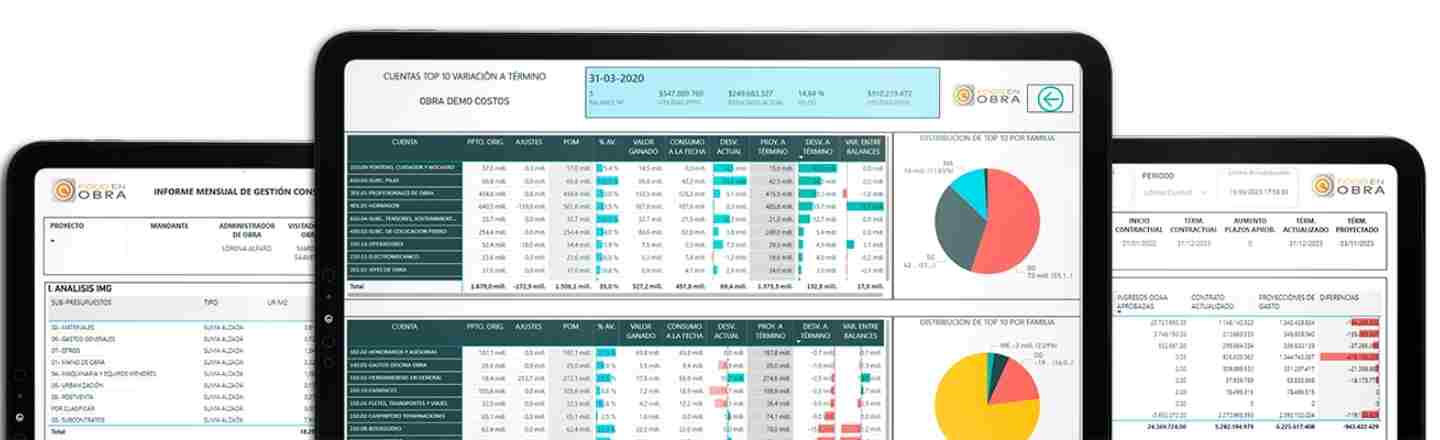Sort upper table by AJUSTES header
Screen dimensions: 1440x440
click(528, 143)
